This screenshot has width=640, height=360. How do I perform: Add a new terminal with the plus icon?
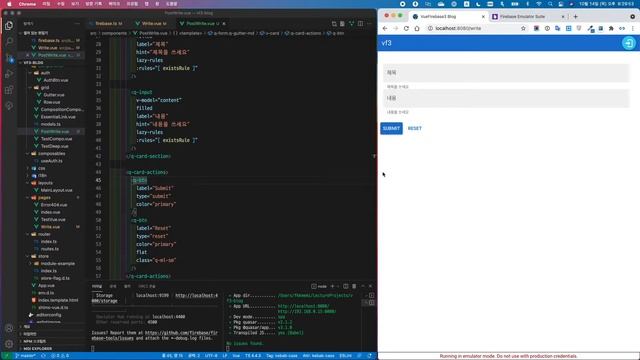pos(332,286)
